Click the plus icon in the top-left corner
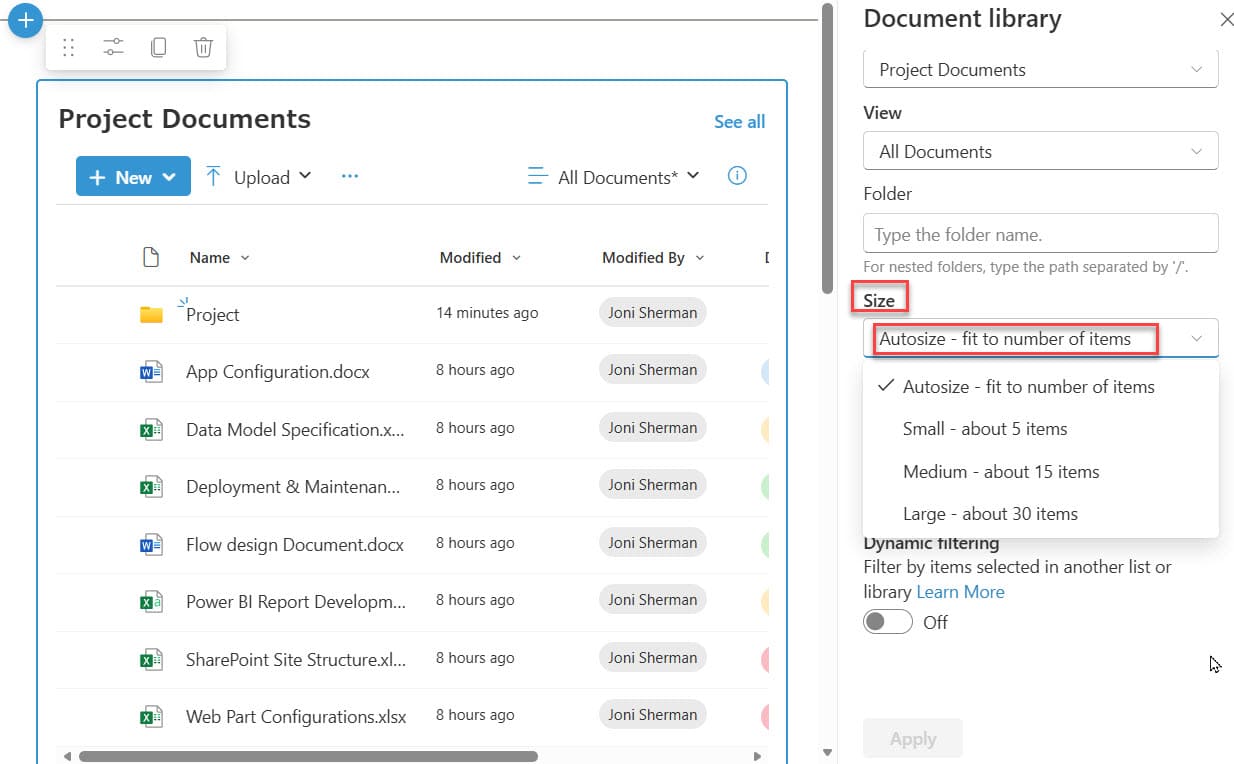The width and height of the screenshot is (1234, 764). [x=25, y=19]
